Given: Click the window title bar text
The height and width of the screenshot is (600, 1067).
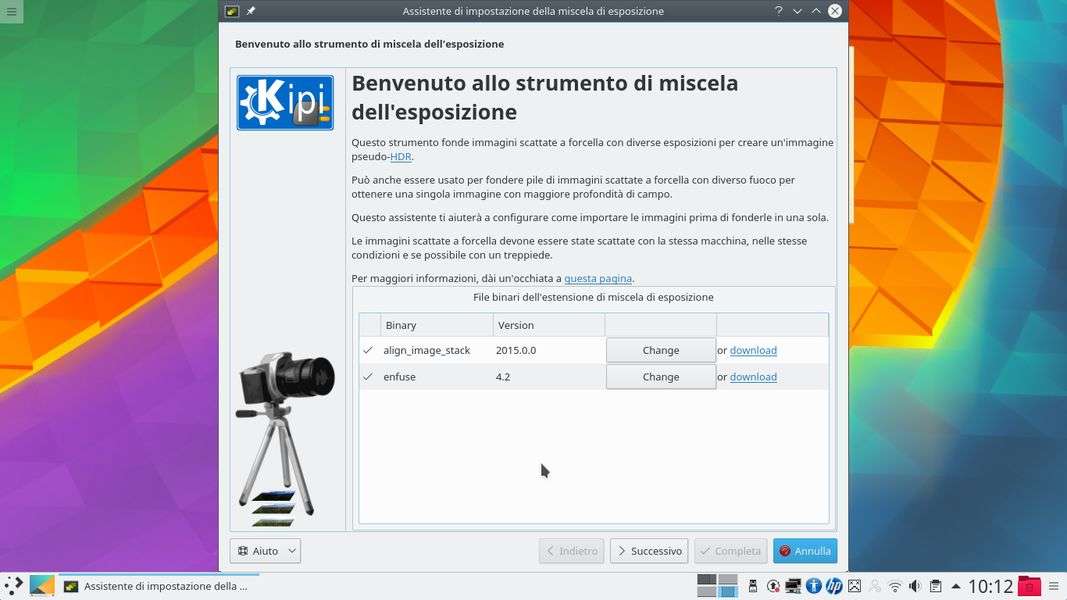Looking at the screenshot, I should pos(533,11).
